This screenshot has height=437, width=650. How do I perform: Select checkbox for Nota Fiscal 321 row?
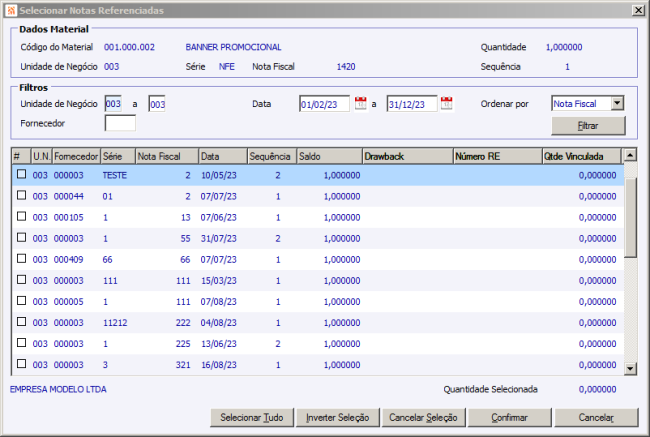pyautogui.click(x=21, y=363)
